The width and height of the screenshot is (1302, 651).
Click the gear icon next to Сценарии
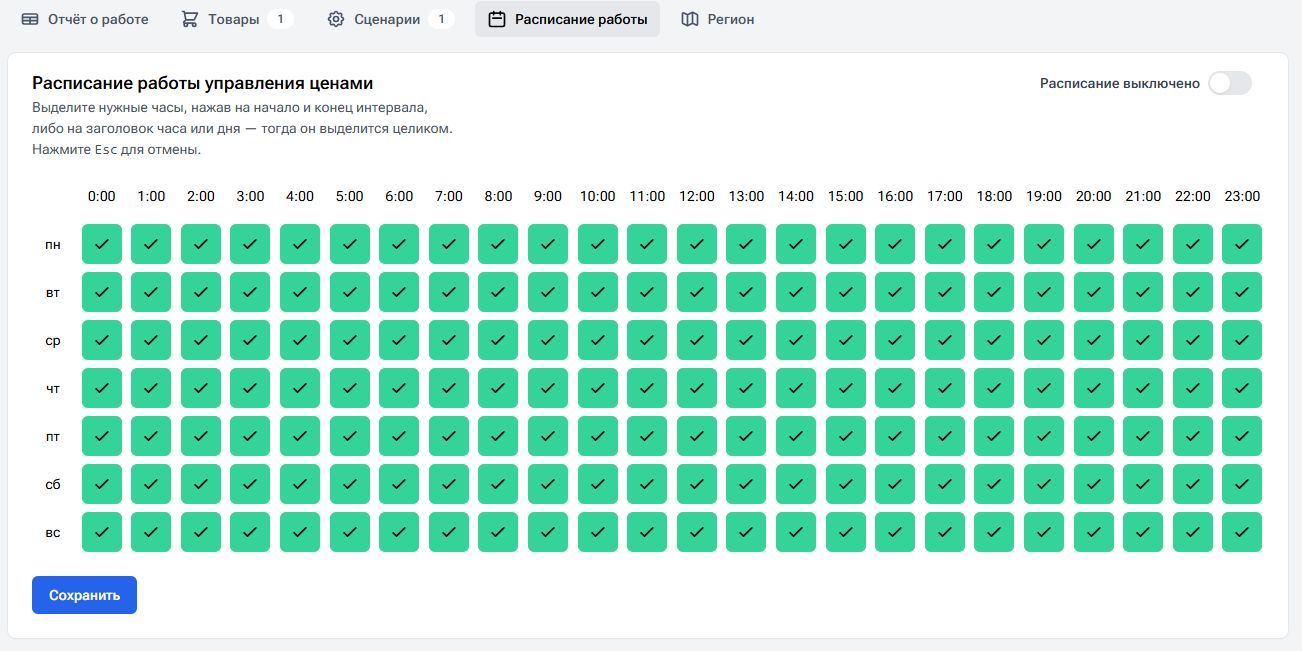tap(336, 19)
